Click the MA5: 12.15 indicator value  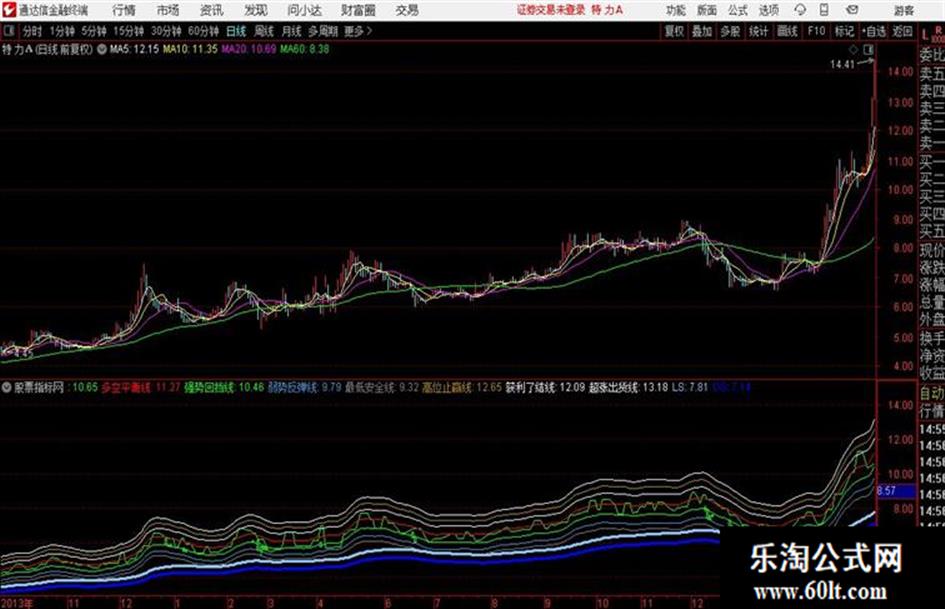click(134, 49)
